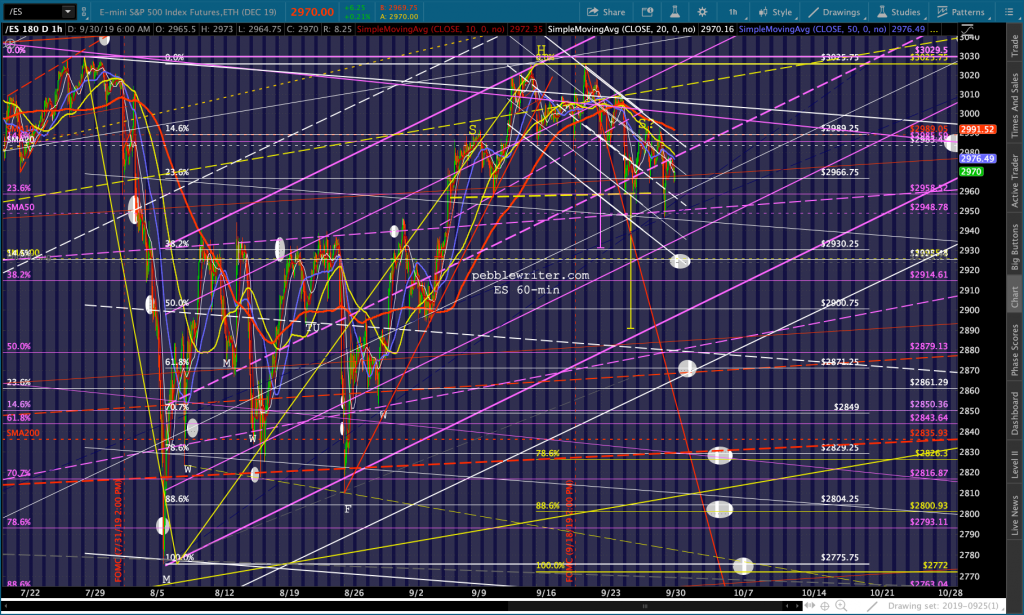Image resolution: width=1024 pixels, height=615 pixels.
Task: Click the Times And Sales sidebar tab
Action: tap(1015, 106)
